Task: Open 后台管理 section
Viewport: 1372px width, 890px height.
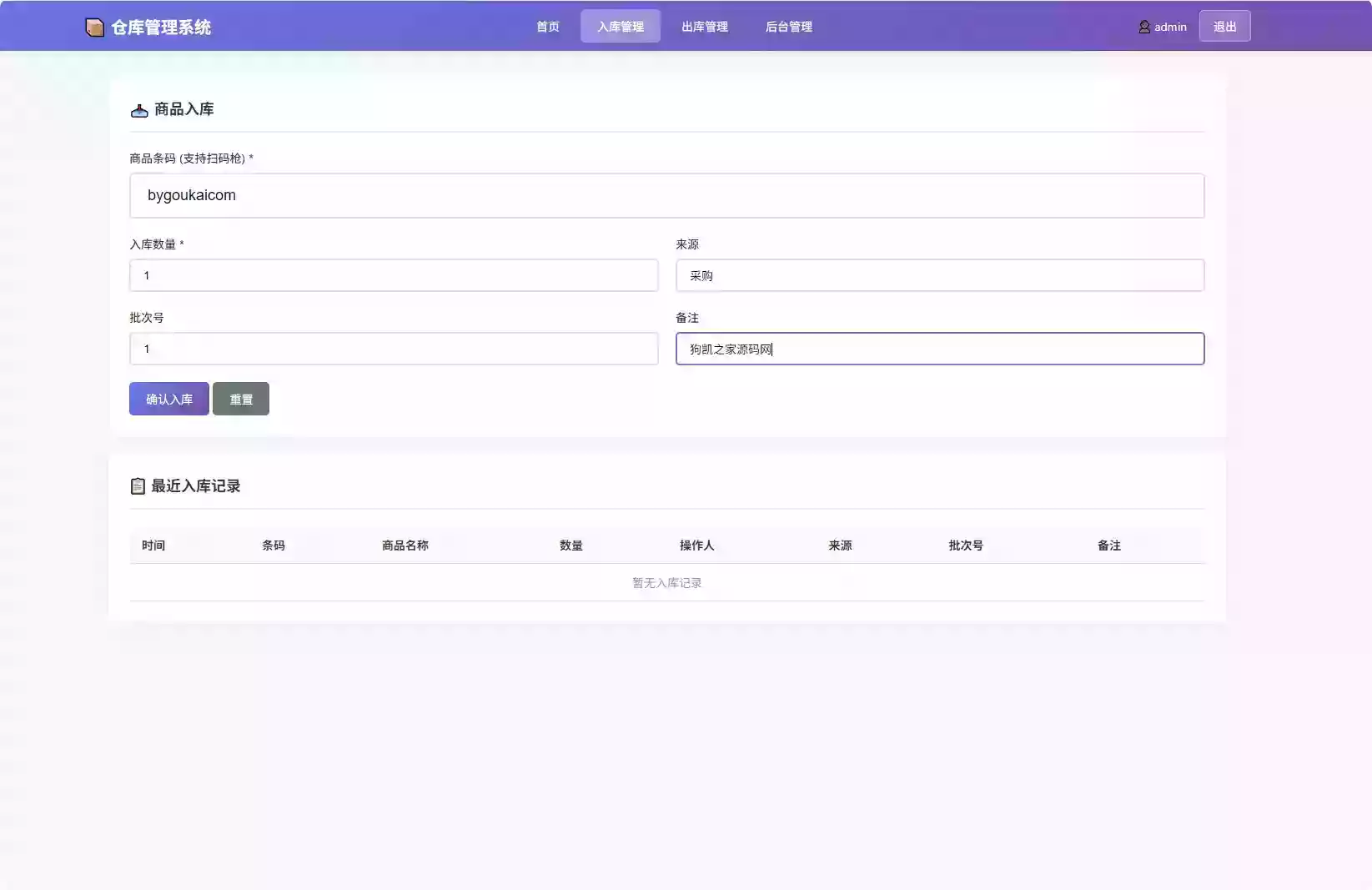Action: click(789, 27)
